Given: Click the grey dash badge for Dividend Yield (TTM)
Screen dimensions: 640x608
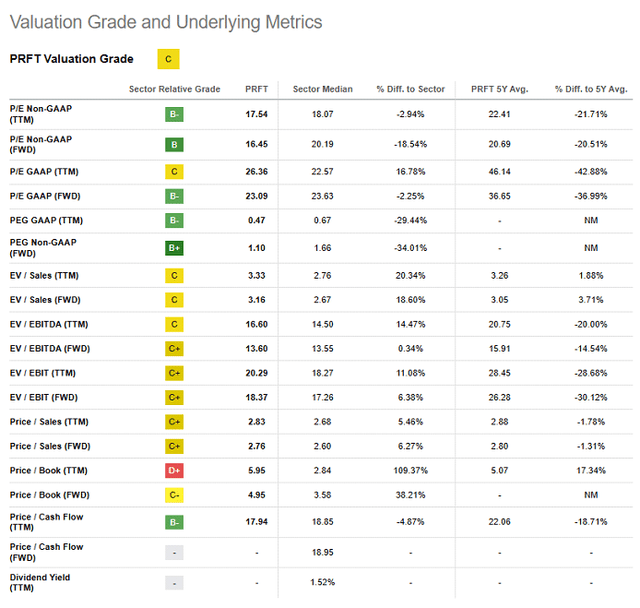Looking at the screenshot, I should pos(174,583).
